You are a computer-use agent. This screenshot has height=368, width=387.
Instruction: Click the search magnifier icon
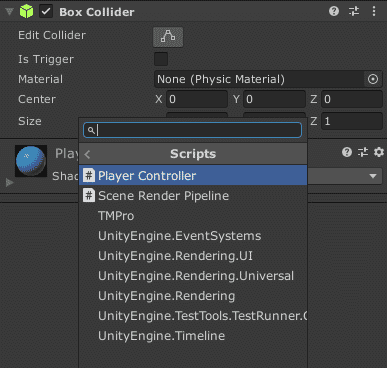91,130
